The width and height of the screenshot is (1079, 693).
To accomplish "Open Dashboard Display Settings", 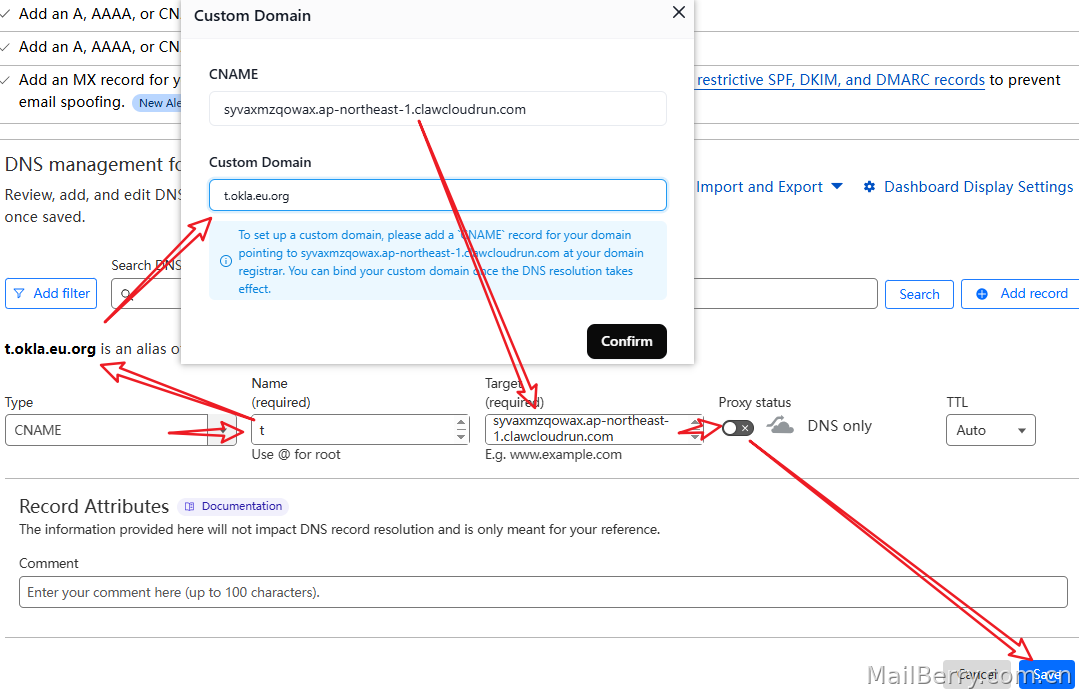I will pyautogui.click(x=968, y=187).
